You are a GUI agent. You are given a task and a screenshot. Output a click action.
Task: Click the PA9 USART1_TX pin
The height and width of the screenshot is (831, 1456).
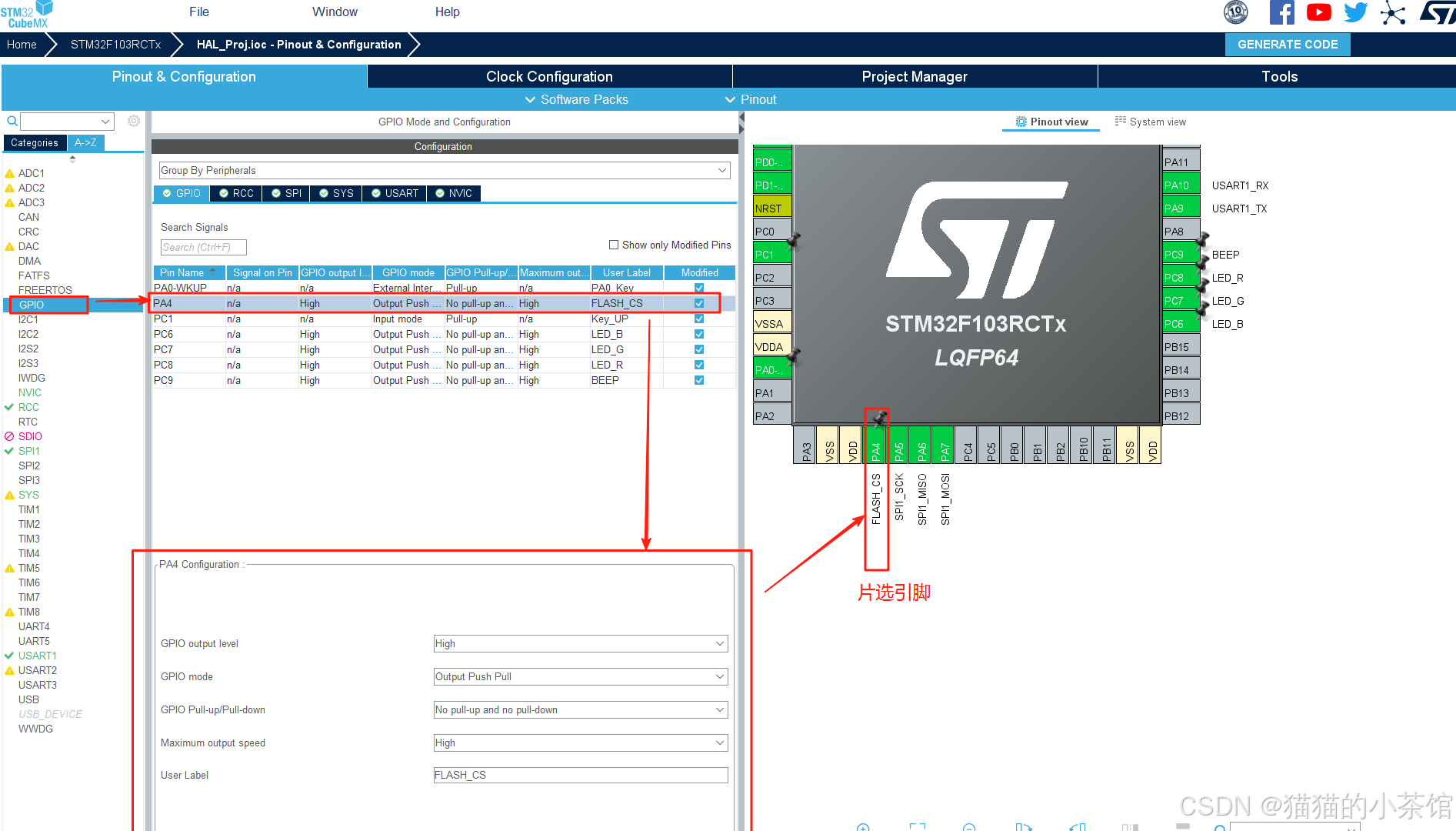pos(1181,208)
